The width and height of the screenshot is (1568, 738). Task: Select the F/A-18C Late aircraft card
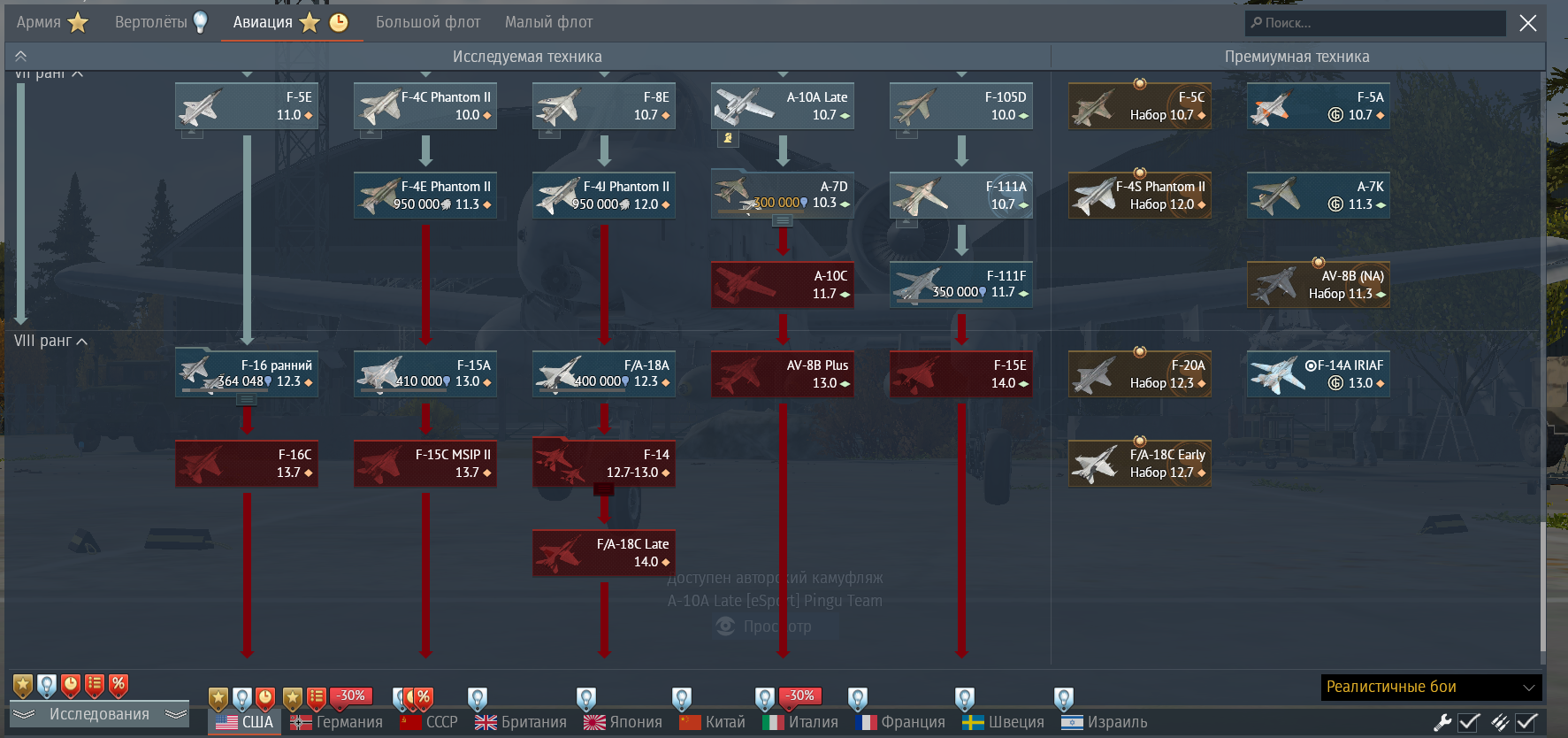coord(604,553)
